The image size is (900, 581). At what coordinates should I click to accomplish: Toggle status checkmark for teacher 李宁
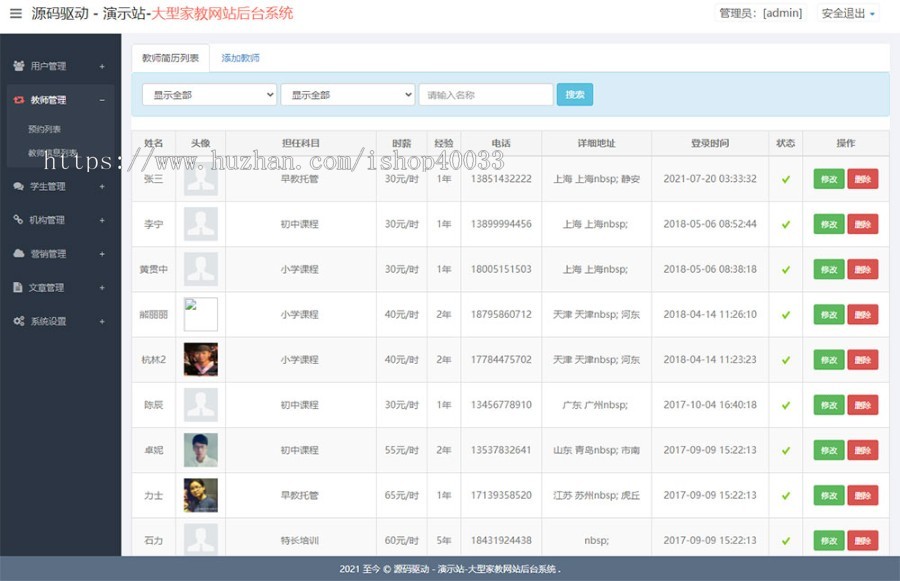[x=786, y=225]
